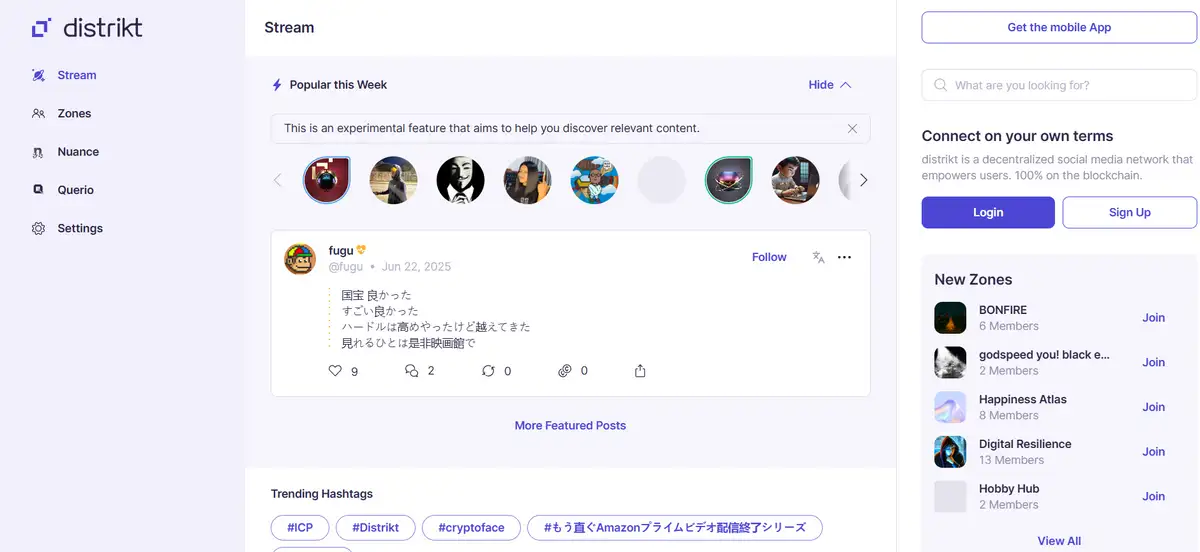Like the fugu post with heart icon

point(336,371)
